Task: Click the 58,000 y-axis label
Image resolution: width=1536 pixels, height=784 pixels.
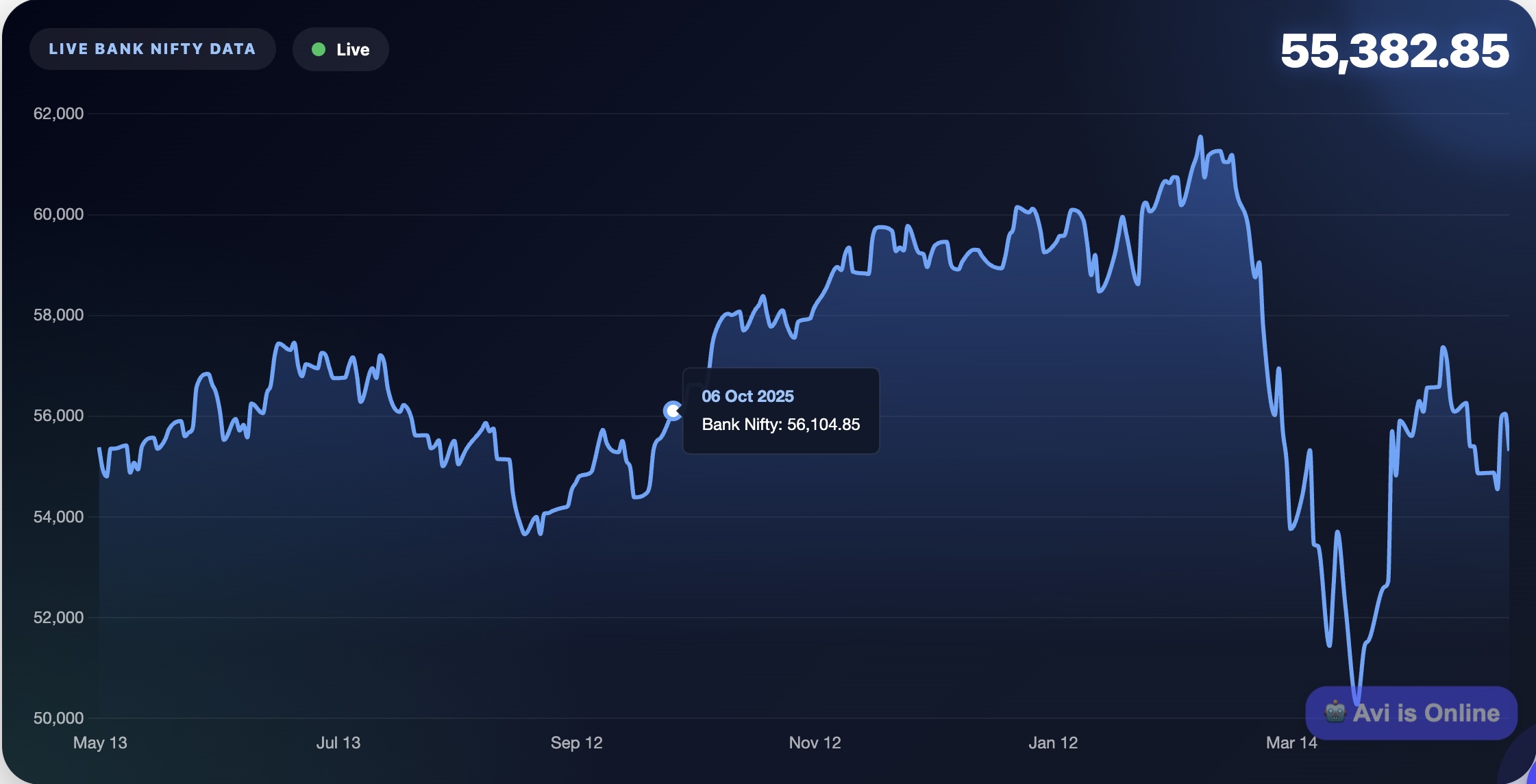Action: pos(59,315)
